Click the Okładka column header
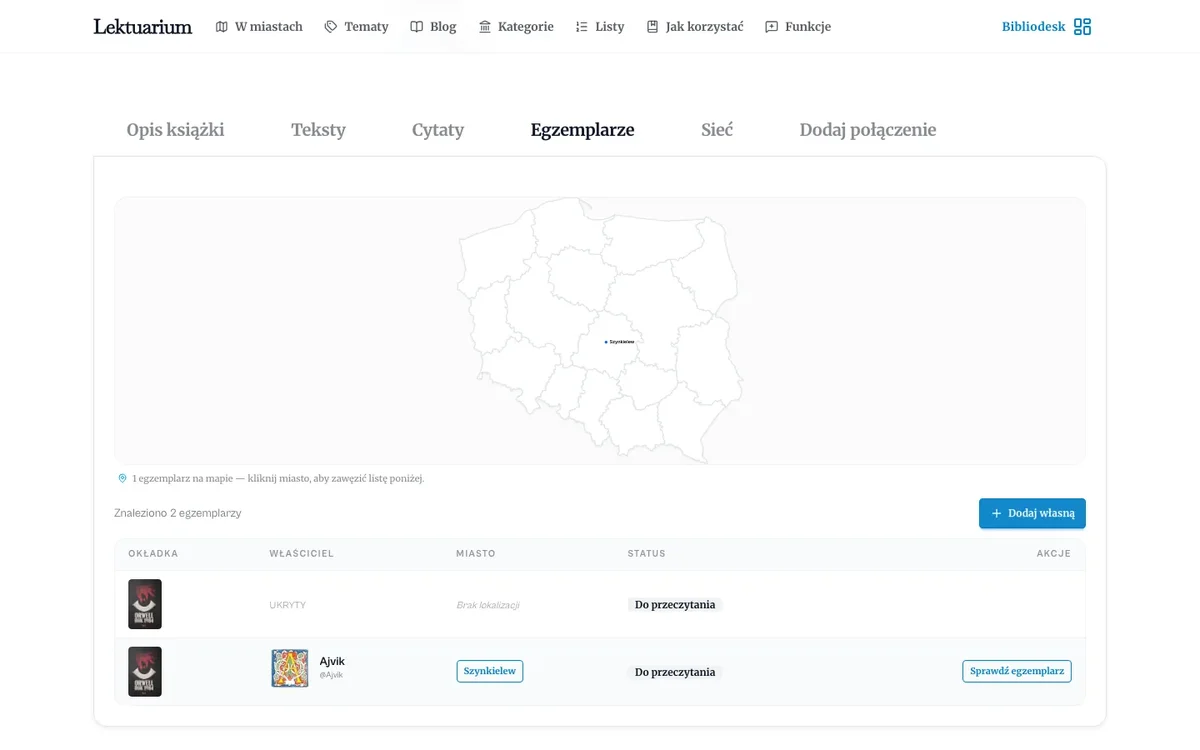This screenshot has height=750, width=1200. click(153, 554)
